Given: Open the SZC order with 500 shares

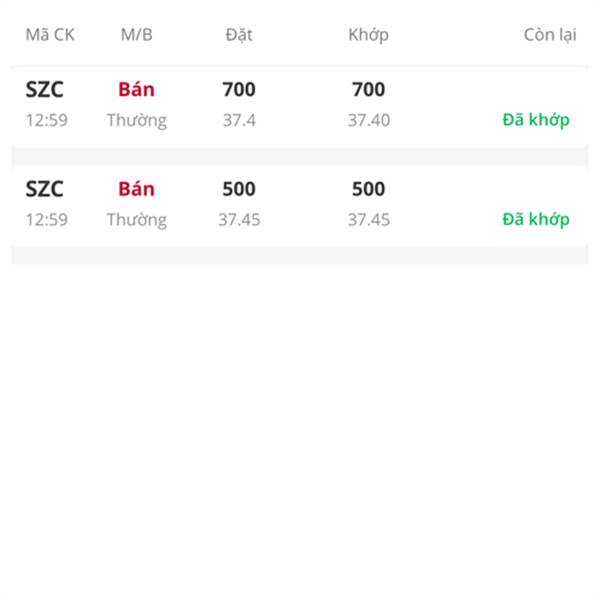Looking at the screenshot, I should point(300,205).
